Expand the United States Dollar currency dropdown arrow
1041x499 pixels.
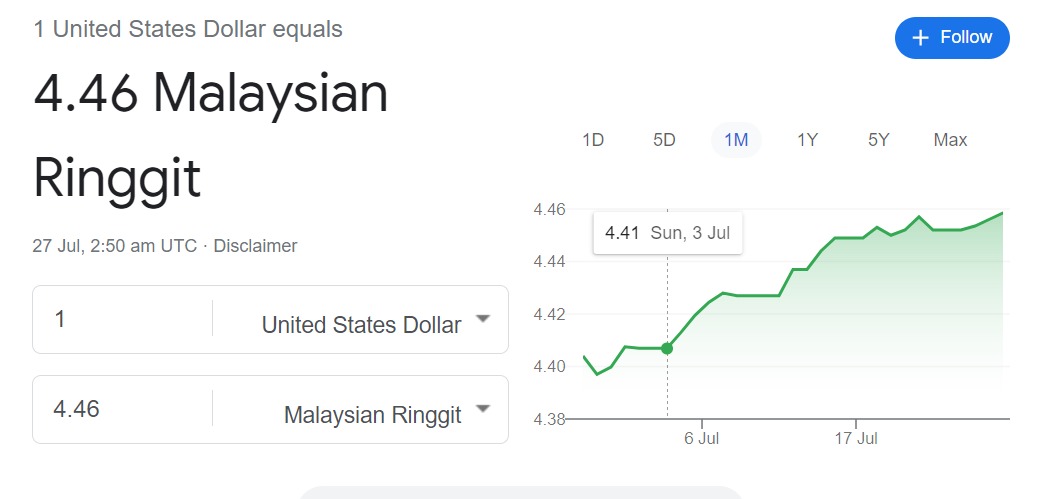pos(483,319)
